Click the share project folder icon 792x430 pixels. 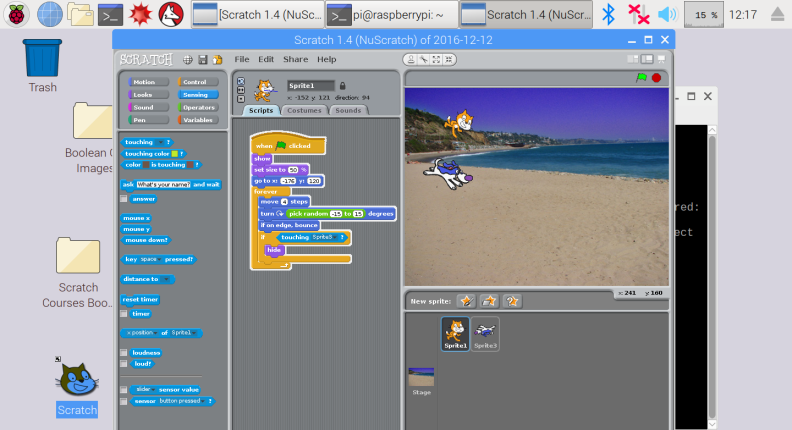(218, 60)
